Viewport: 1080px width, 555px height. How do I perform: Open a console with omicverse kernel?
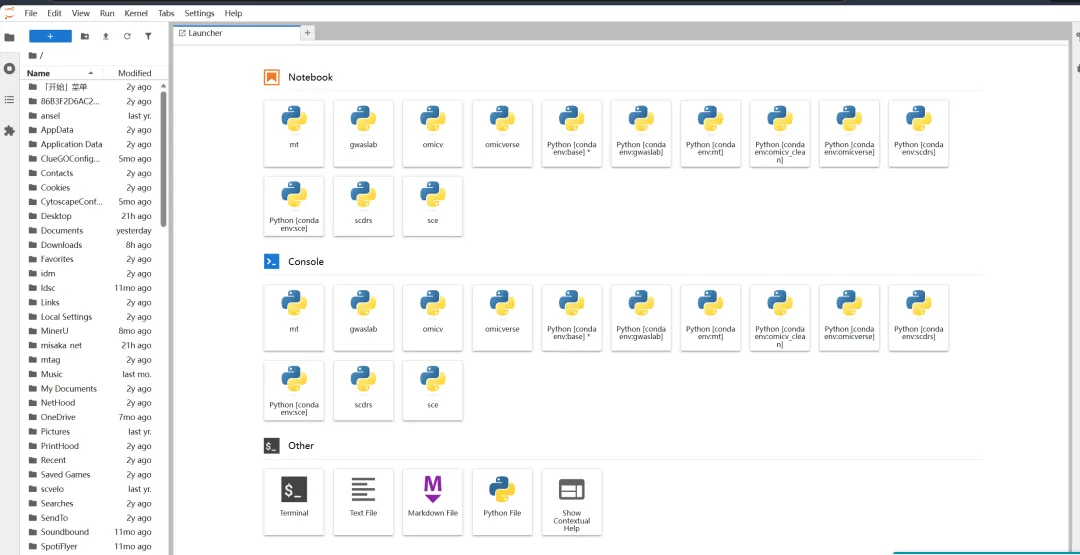502,318
